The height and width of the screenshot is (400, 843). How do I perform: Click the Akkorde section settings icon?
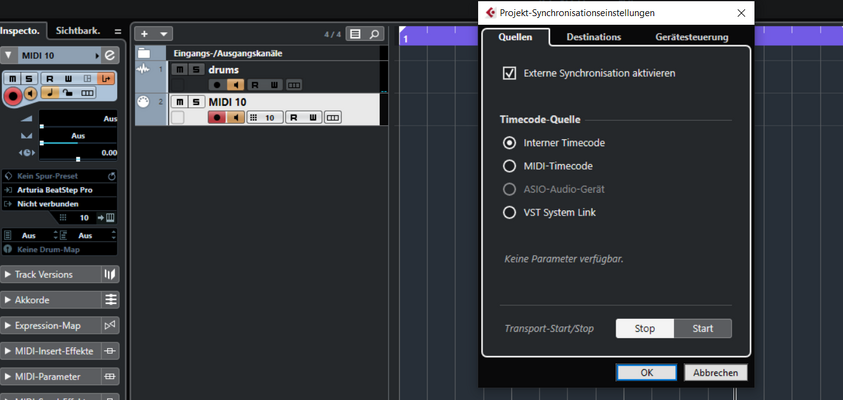coord(110,300)
